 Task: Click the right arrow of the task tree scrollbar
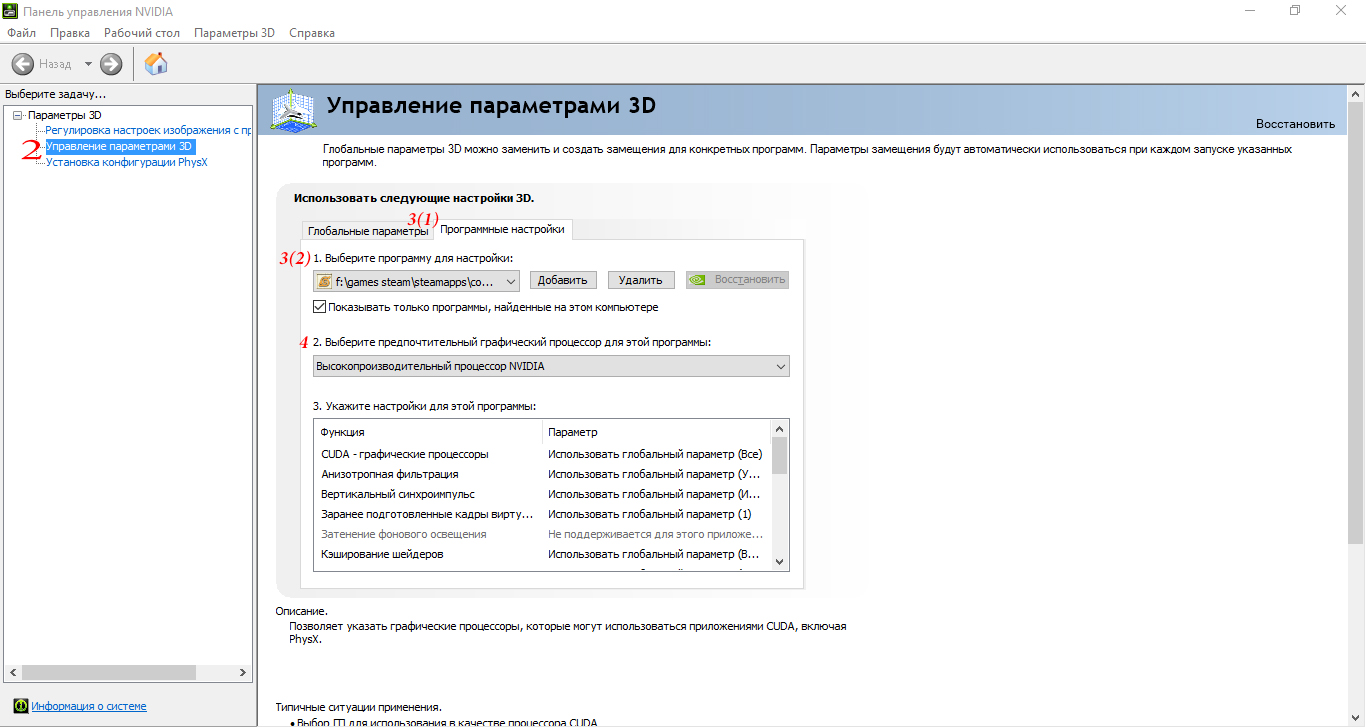tap(242, 673)
